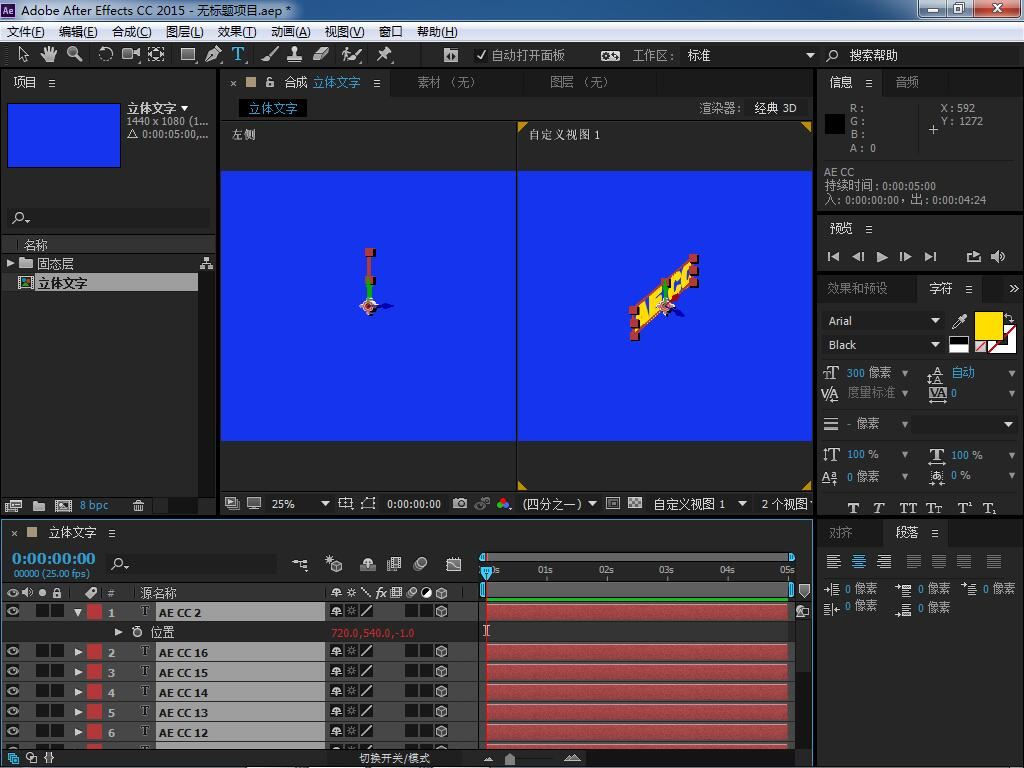This screenshot has width=1024, height=768.
Task: Expand the AE CC 16 layer properties
Action: [78, 652]
